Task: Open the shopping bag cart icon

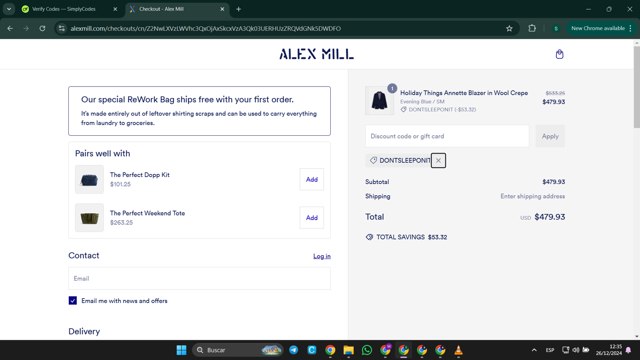Action: click(x=559, y=54)
